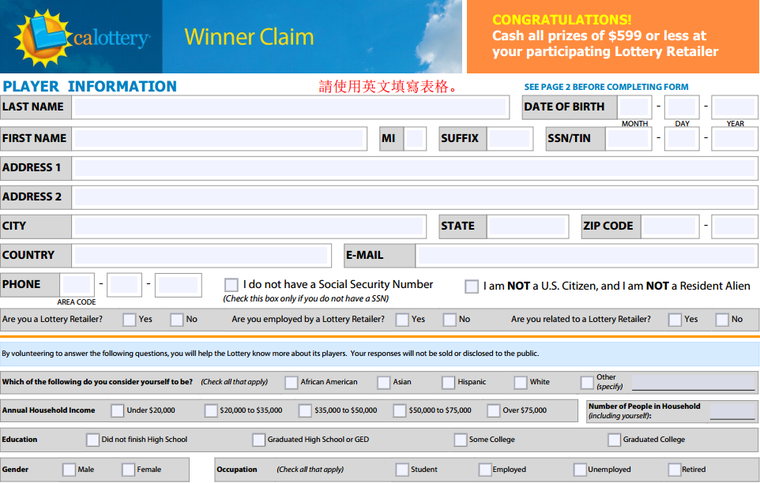Select Male gender checkbox
Image resolution: width=760 pixels, height=483 pixels.
(x=69, y=470)
